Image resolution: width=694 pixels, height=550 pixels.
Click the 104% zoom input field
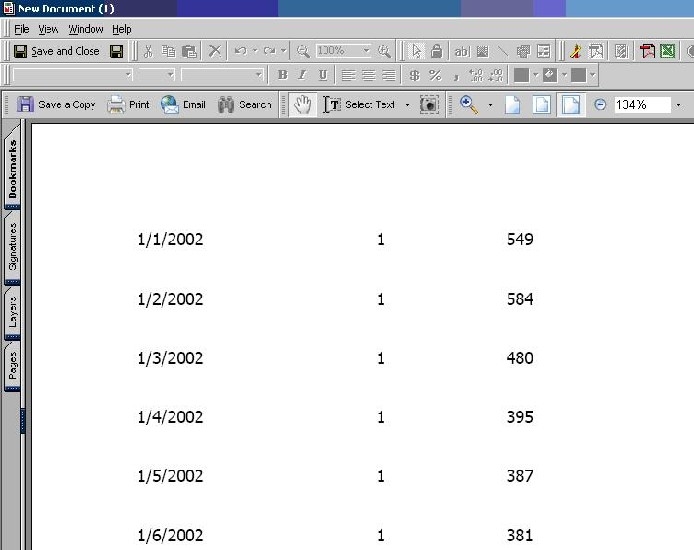pyautogui.click(x=642, y=105)
